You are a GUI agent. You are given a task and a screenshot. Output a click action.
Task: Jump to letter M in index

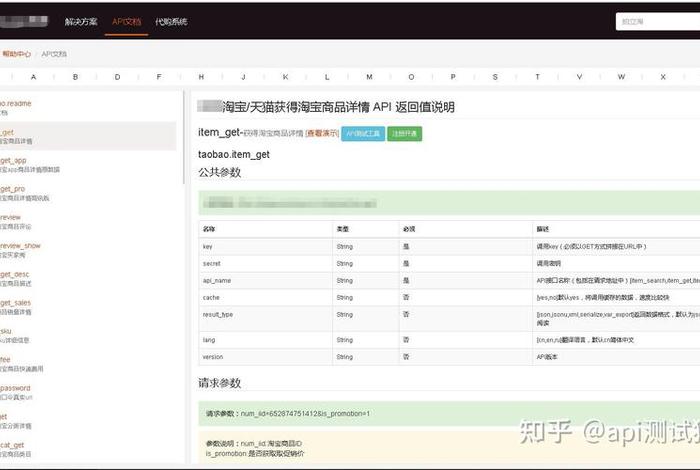point(369,77)
